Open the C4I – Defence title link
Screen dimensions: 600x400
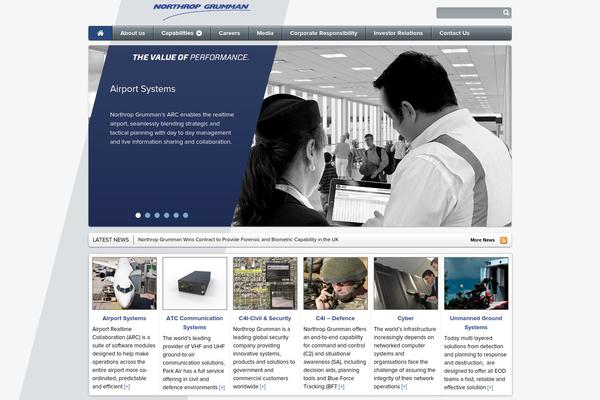click(335, 318)
